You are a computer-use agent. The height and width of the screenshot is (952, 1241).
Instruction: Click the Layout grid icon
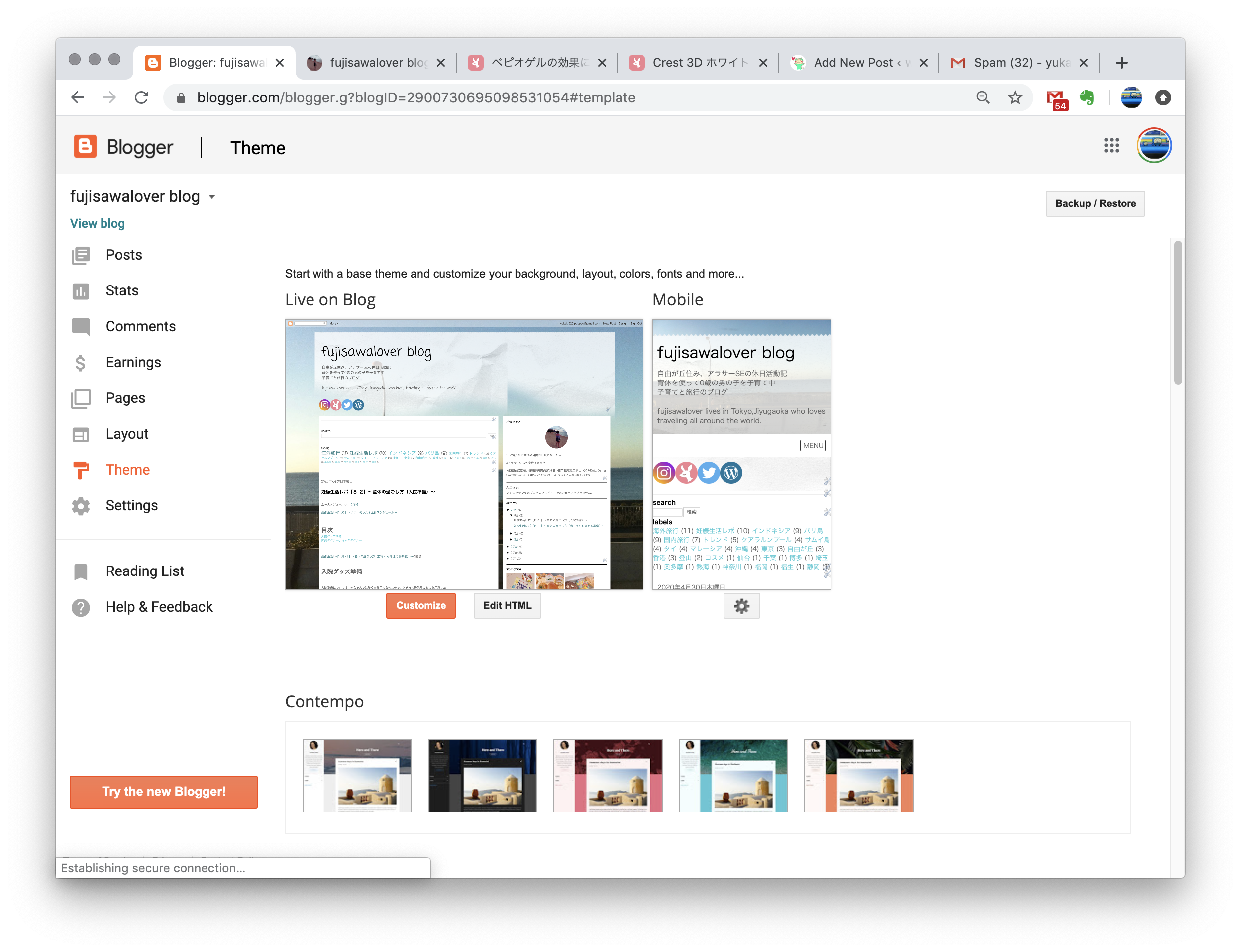(x=81, y=434)
